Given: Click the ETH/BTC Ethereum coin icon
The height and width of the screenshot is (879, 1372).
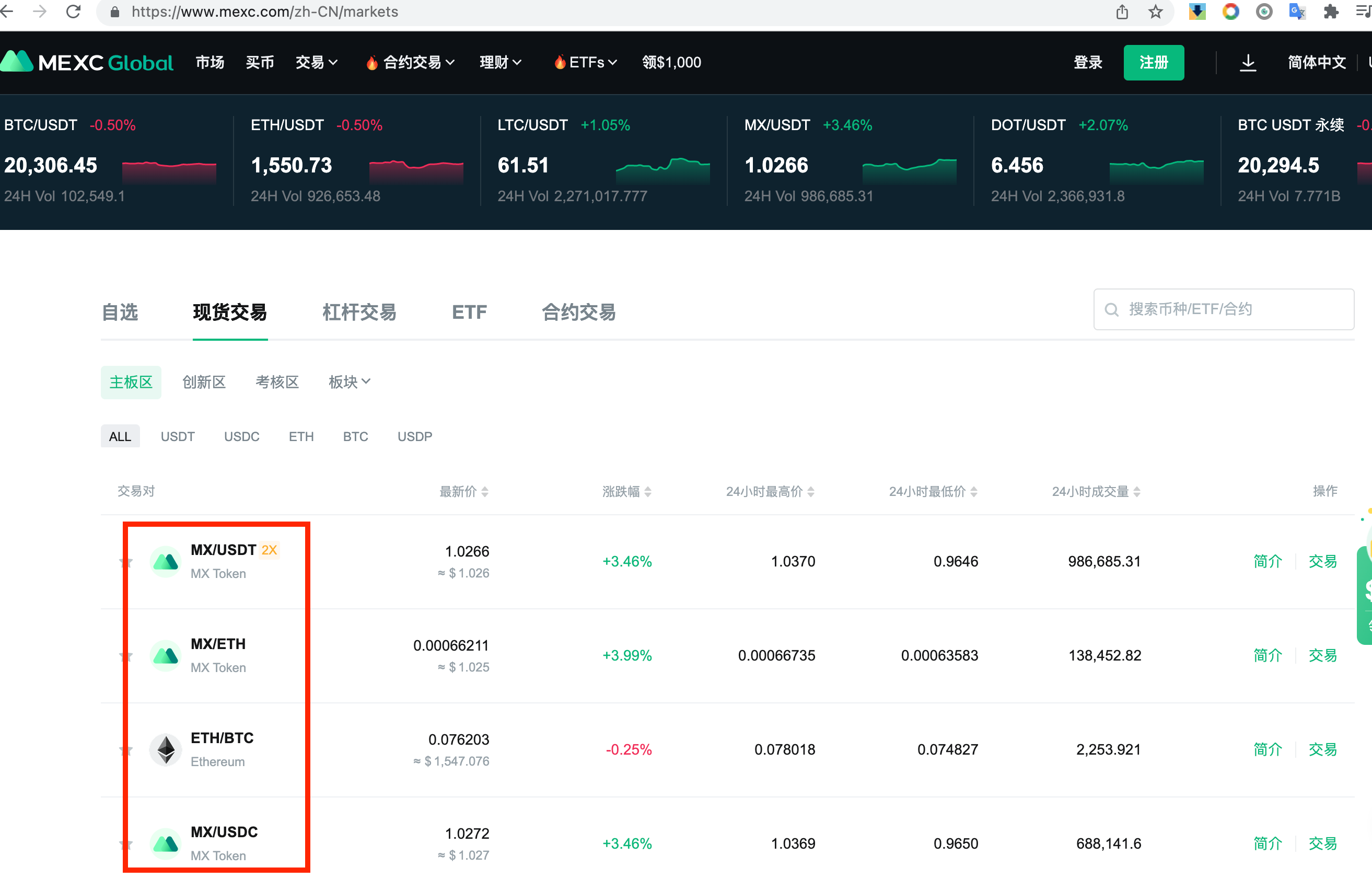Looking at the screenshot, I should [x=166, y=749].
